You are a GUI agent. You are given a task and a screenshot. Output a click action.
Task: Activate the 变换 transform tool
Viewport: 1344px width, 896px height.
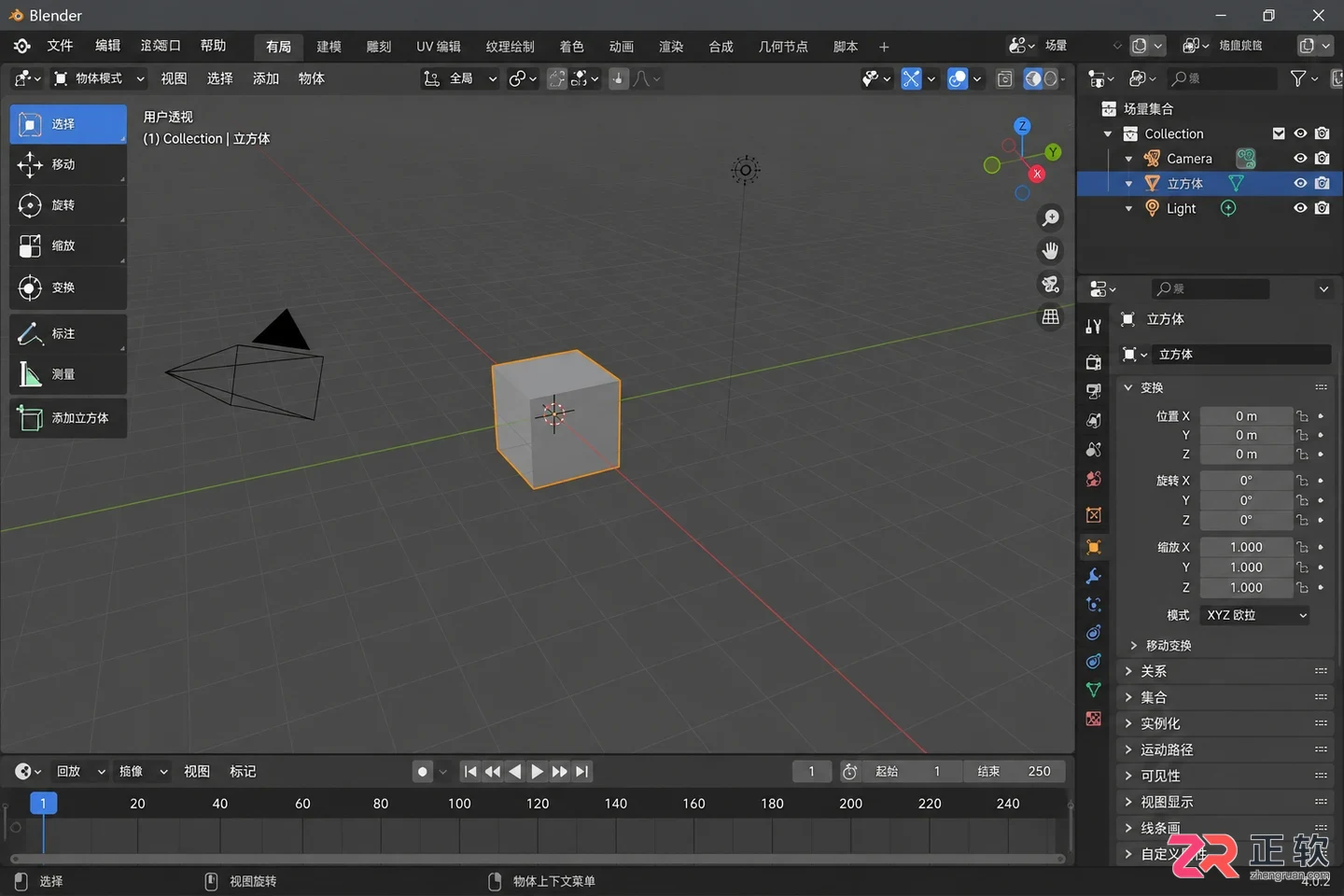click(x=68, y=287)
